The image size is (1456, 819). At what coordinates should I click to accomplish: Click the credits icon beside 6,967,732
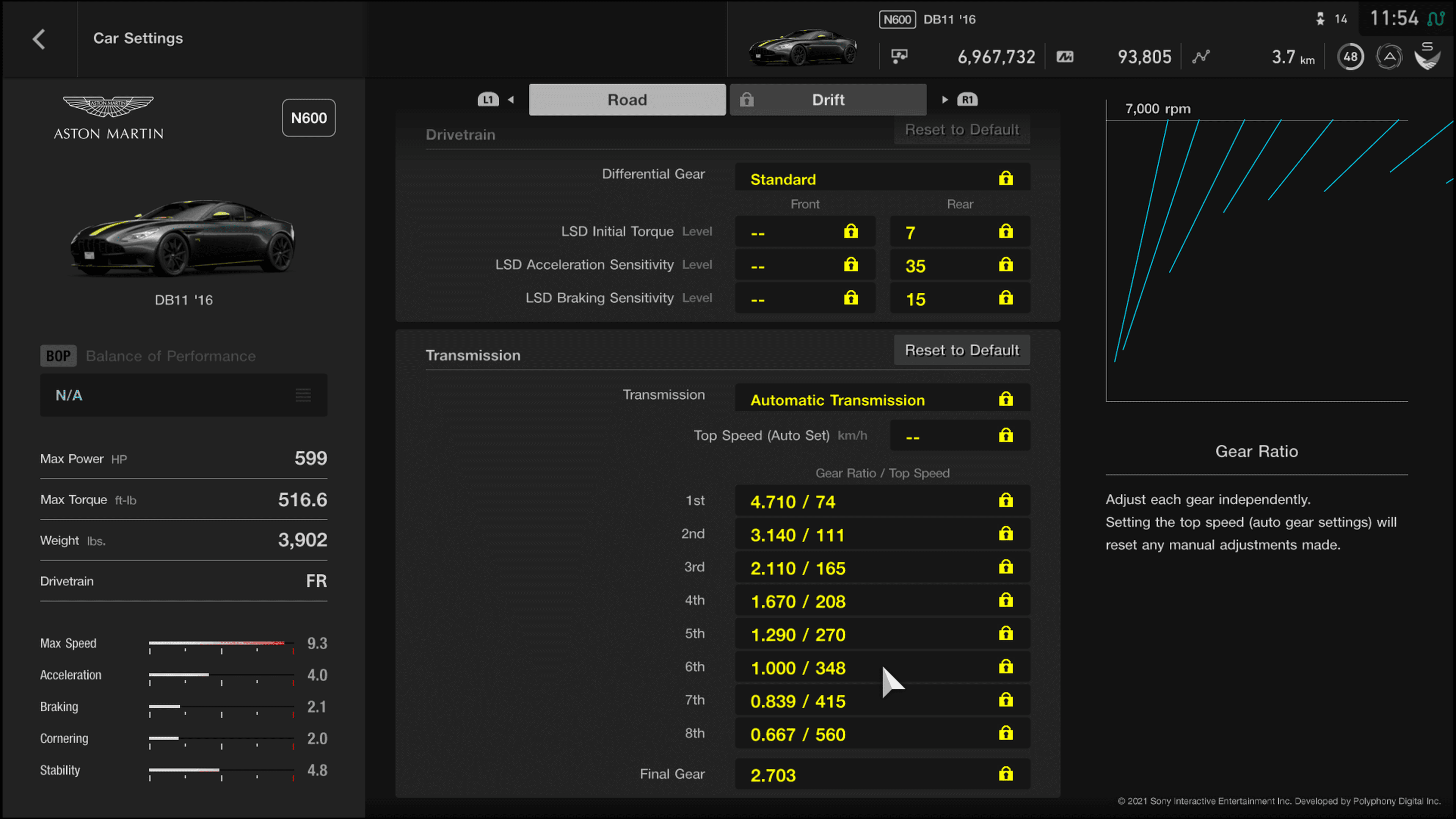point(899,56)
